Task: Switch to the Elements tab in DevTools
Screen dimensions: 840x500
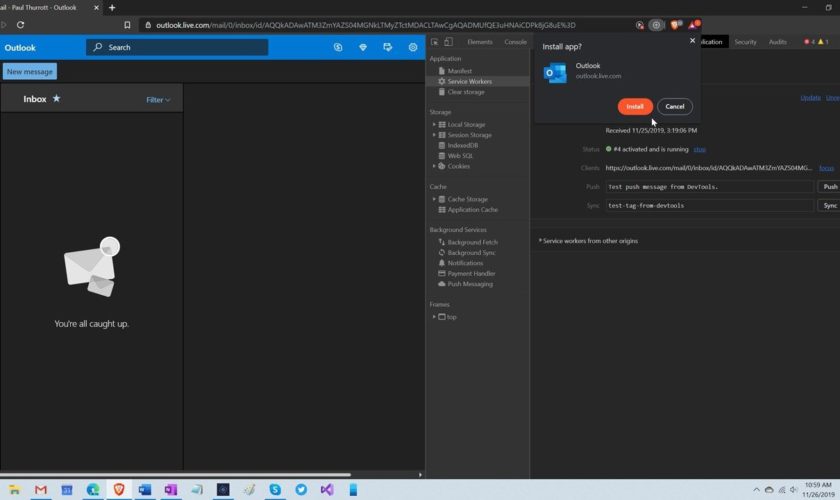Action: [x=479, y=42]
